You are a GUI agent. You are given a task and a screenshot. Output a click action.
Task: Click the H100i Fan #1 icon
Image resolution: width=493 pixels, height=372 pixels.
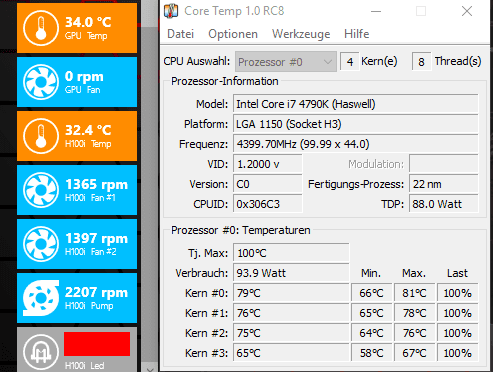point(41,190)
